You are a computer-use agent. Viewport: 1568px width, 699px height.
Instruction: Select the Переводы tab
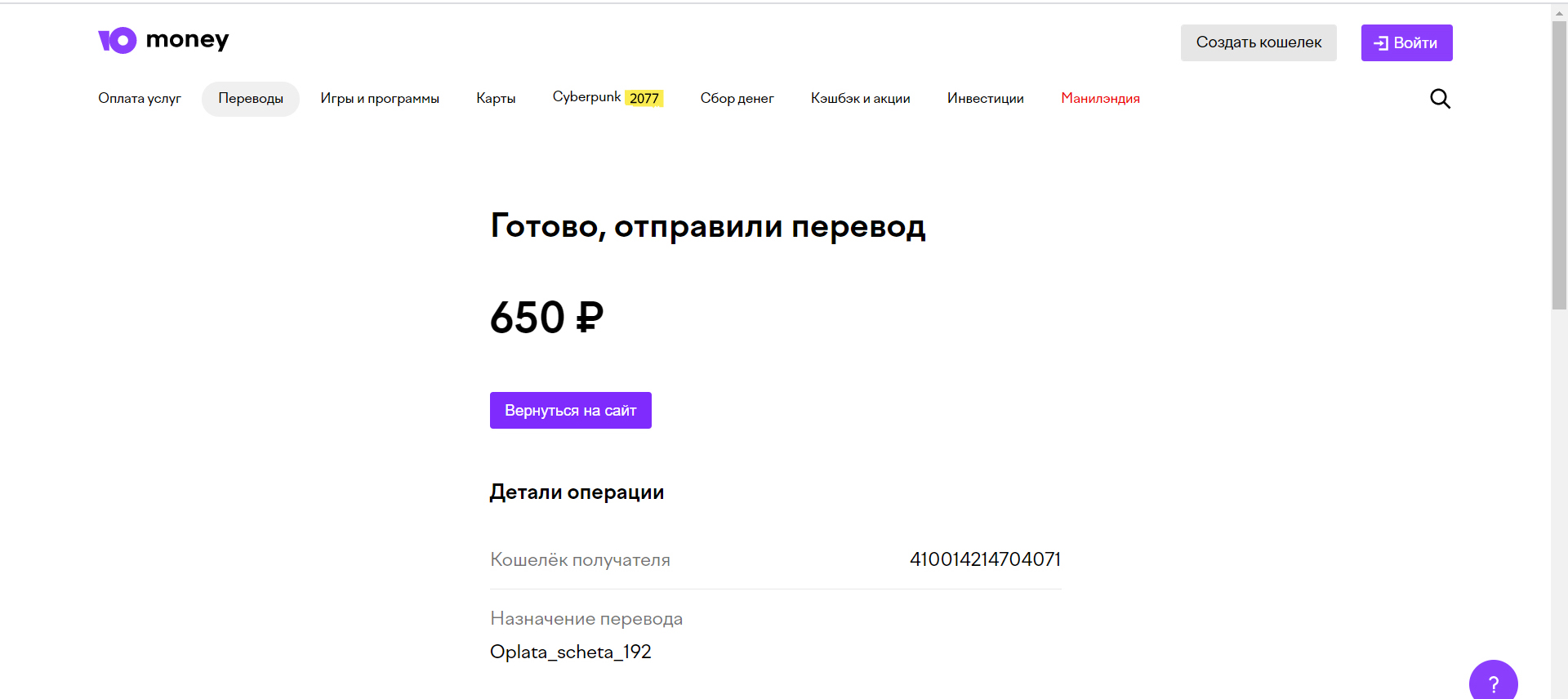[251, 99]
